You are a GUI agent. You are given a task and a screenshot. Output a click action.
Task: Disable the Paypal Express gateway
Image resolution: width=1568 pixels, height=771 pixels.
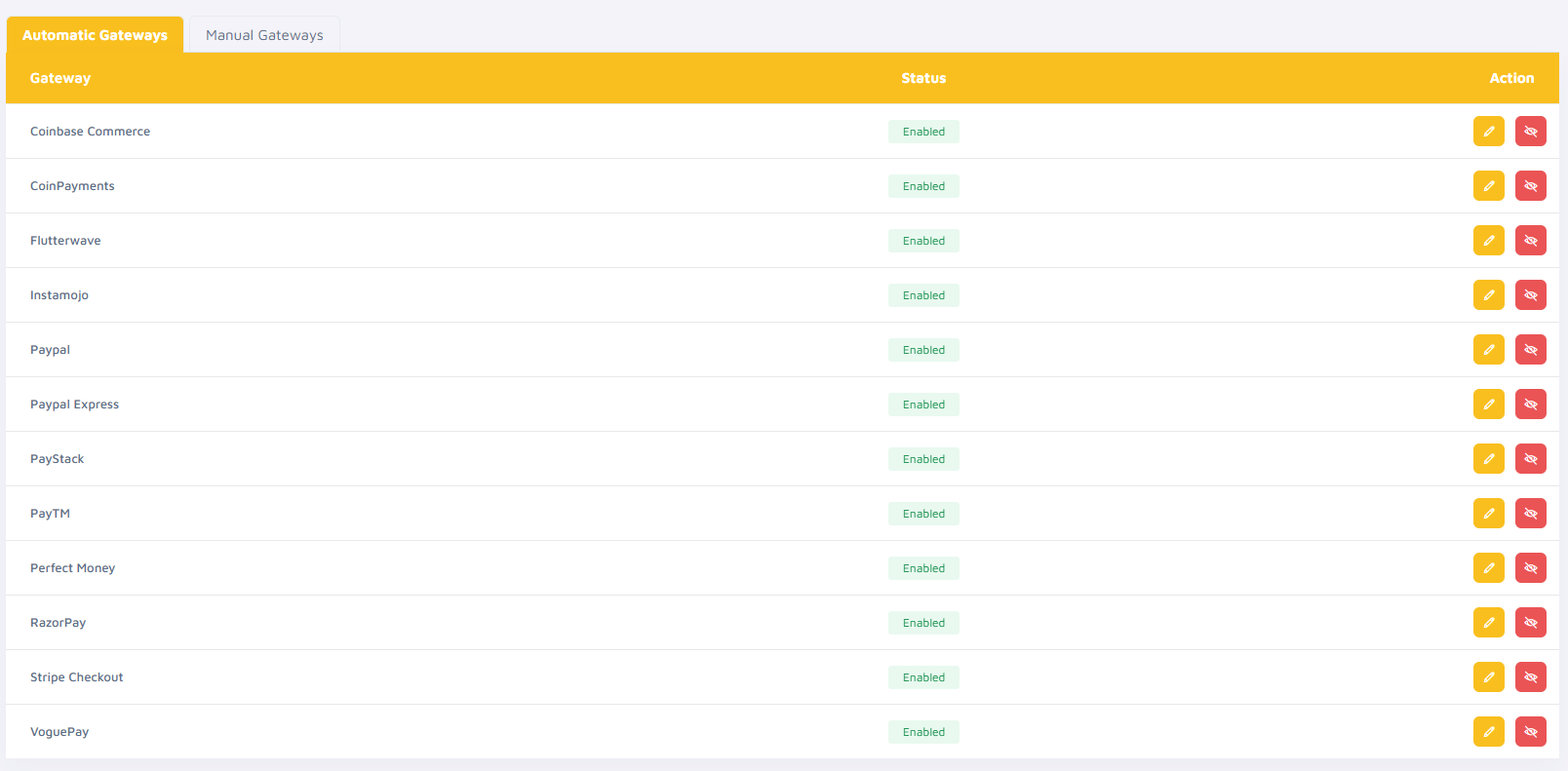coord(1530,405)
